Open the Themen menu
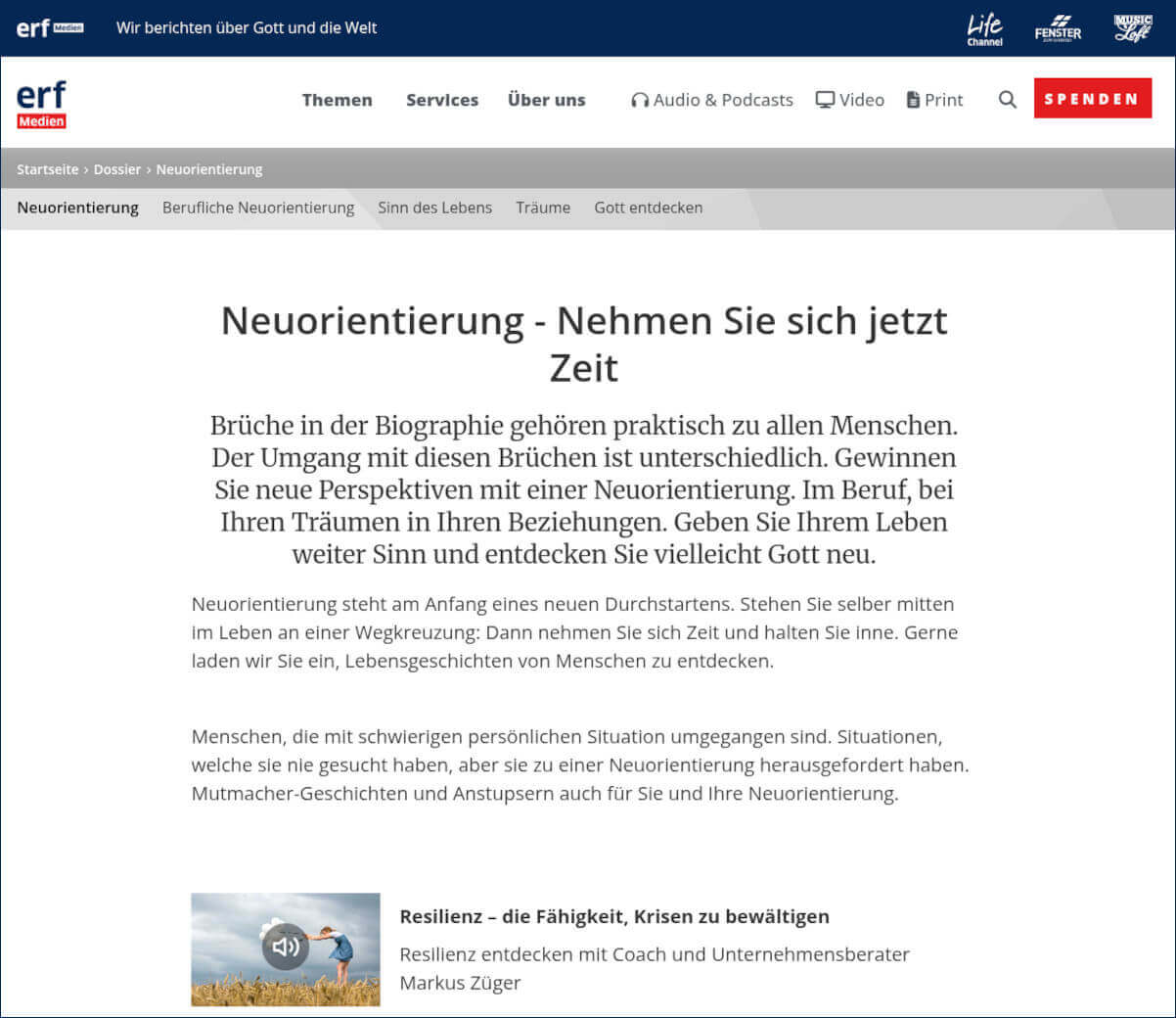The height and width of the screenshot is (1018, 1176). [x=338, y=99]
